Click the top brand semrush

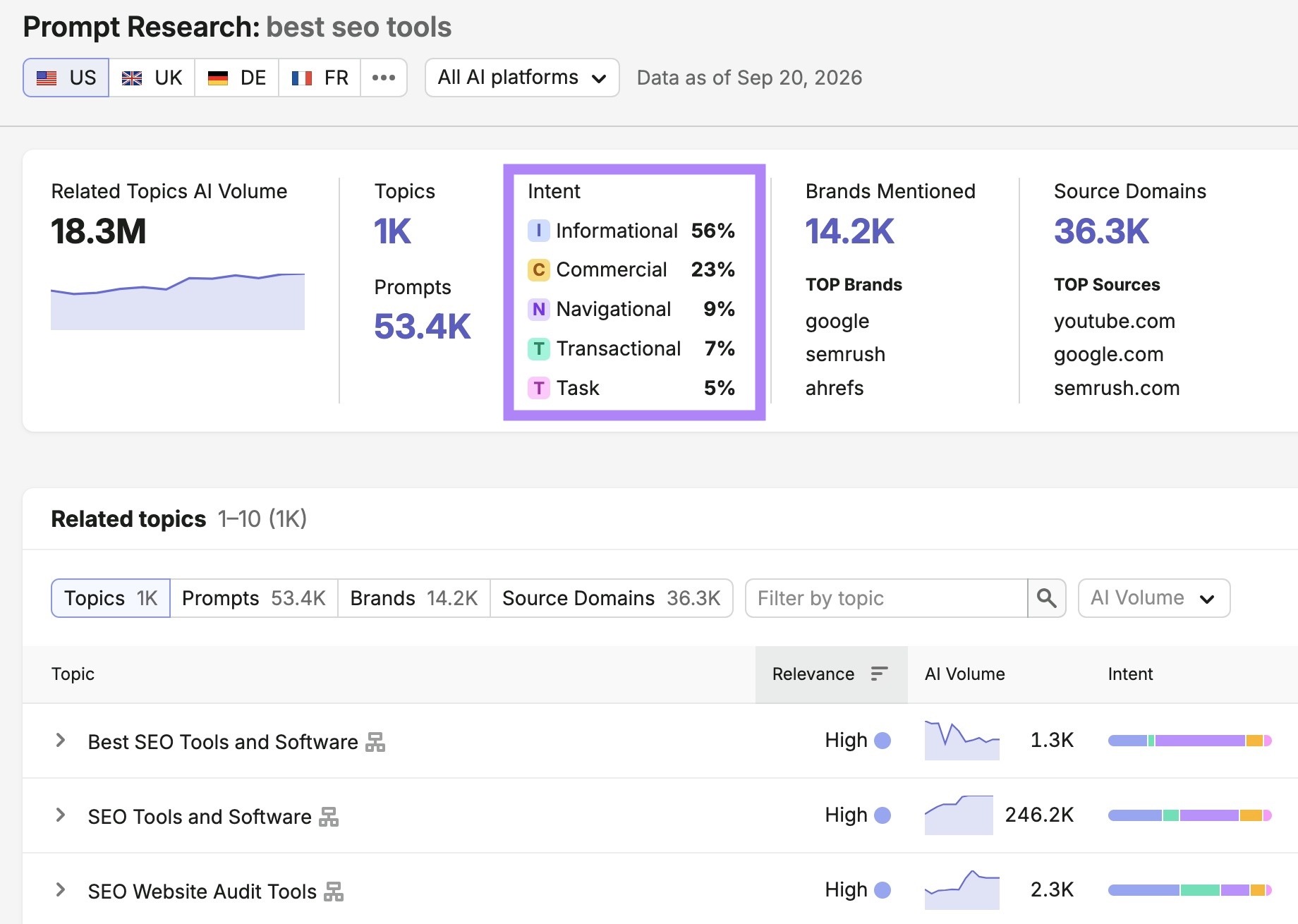point(845,354)
